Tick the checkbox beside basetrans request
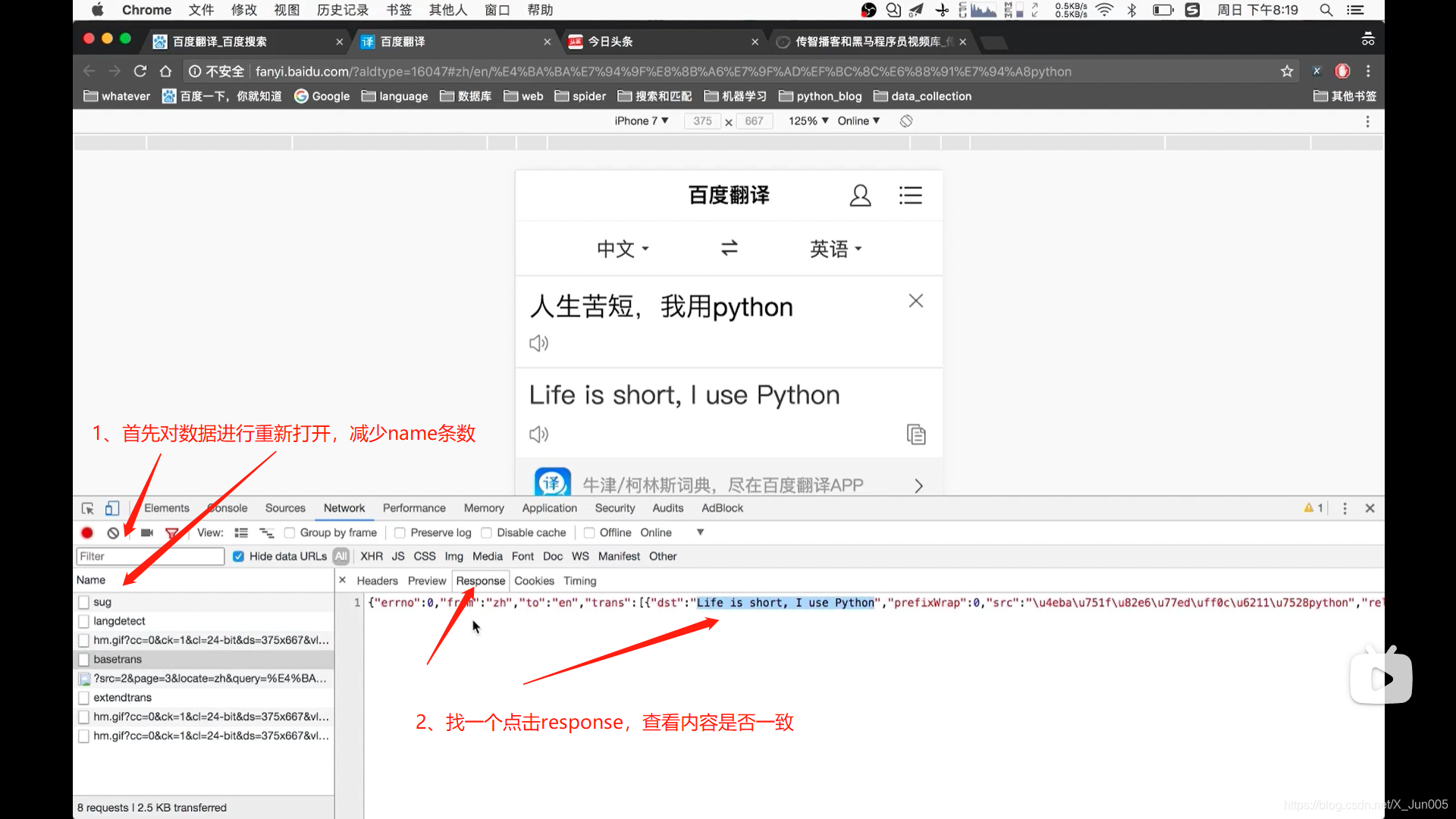The width and height of the screenshot is (1456, 819). pos(84,660)
